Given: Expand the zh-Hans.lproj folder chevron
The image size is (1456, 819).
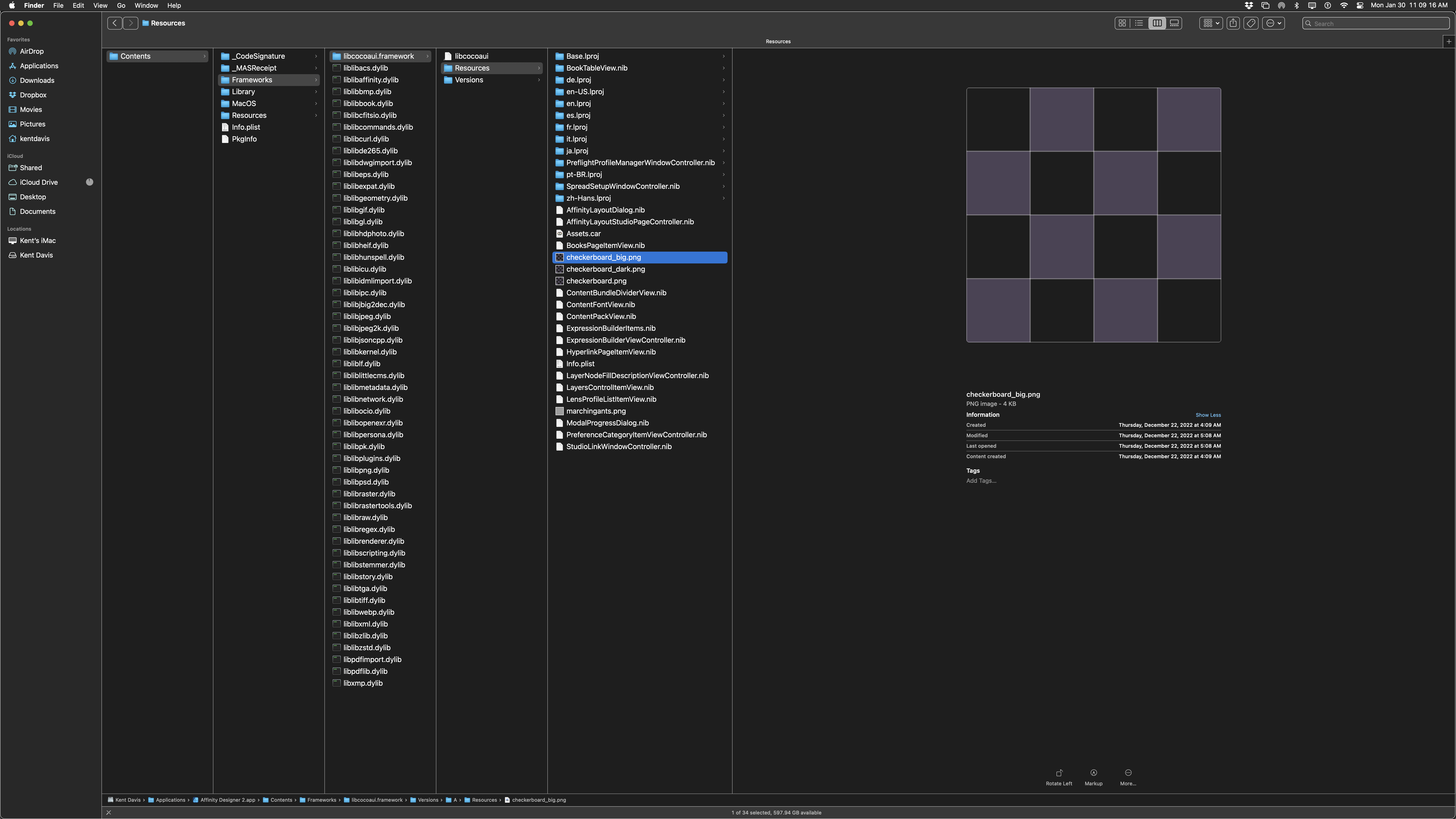Looking at the screenshot, I should 723,198.
